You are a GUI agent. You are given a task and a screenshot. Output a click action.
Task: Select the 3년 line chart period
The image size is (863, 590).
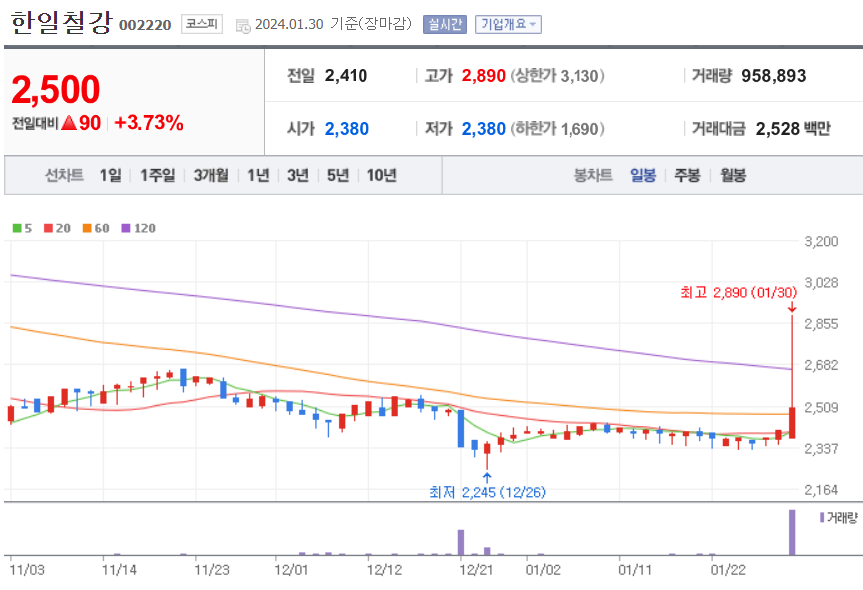coord(298,175)
